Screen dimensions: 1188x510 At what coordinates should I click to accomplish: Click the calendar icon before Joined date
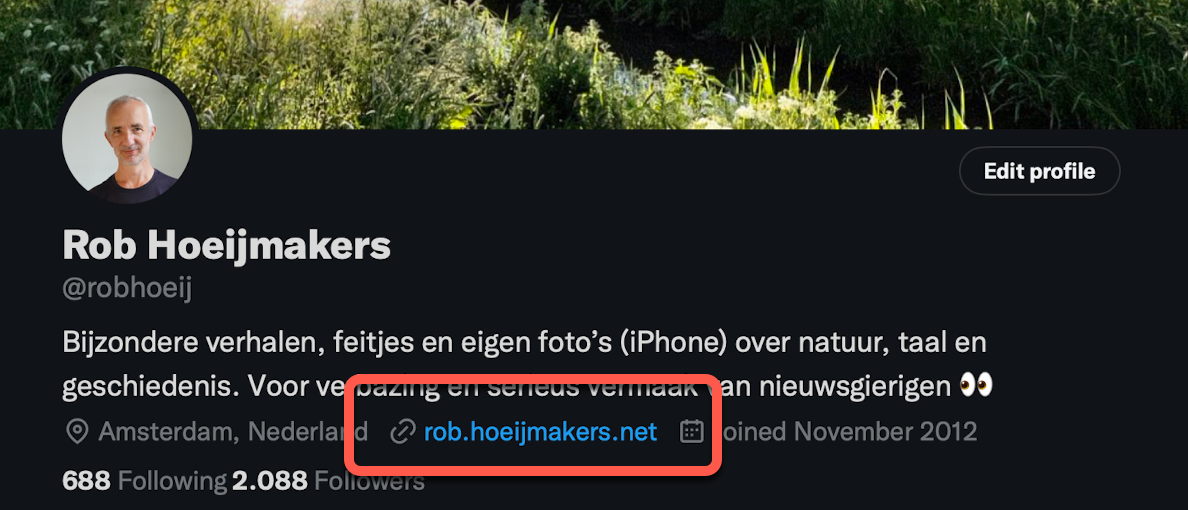[x=692, y=432]
